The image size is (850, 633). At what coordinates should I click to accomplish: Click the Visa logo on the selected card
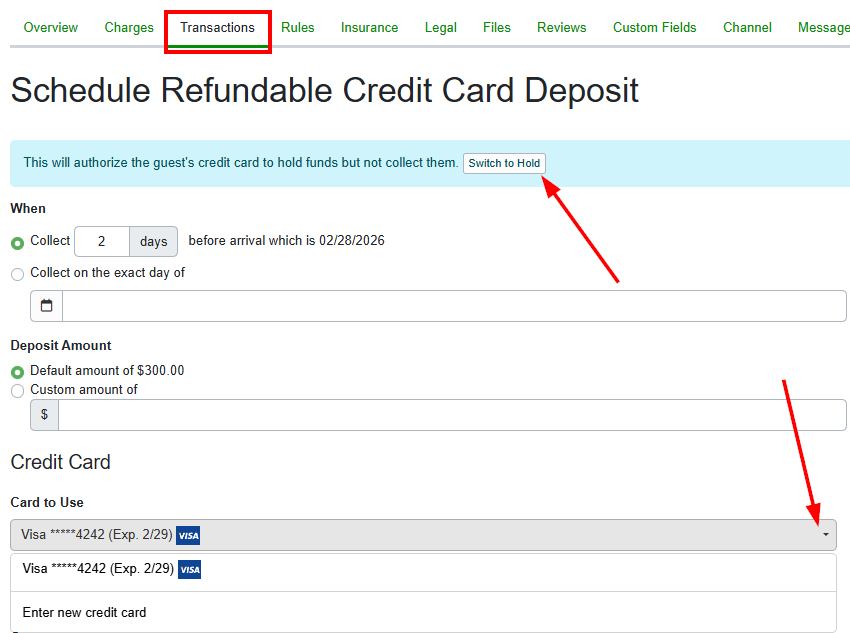[x=188, y=535]
